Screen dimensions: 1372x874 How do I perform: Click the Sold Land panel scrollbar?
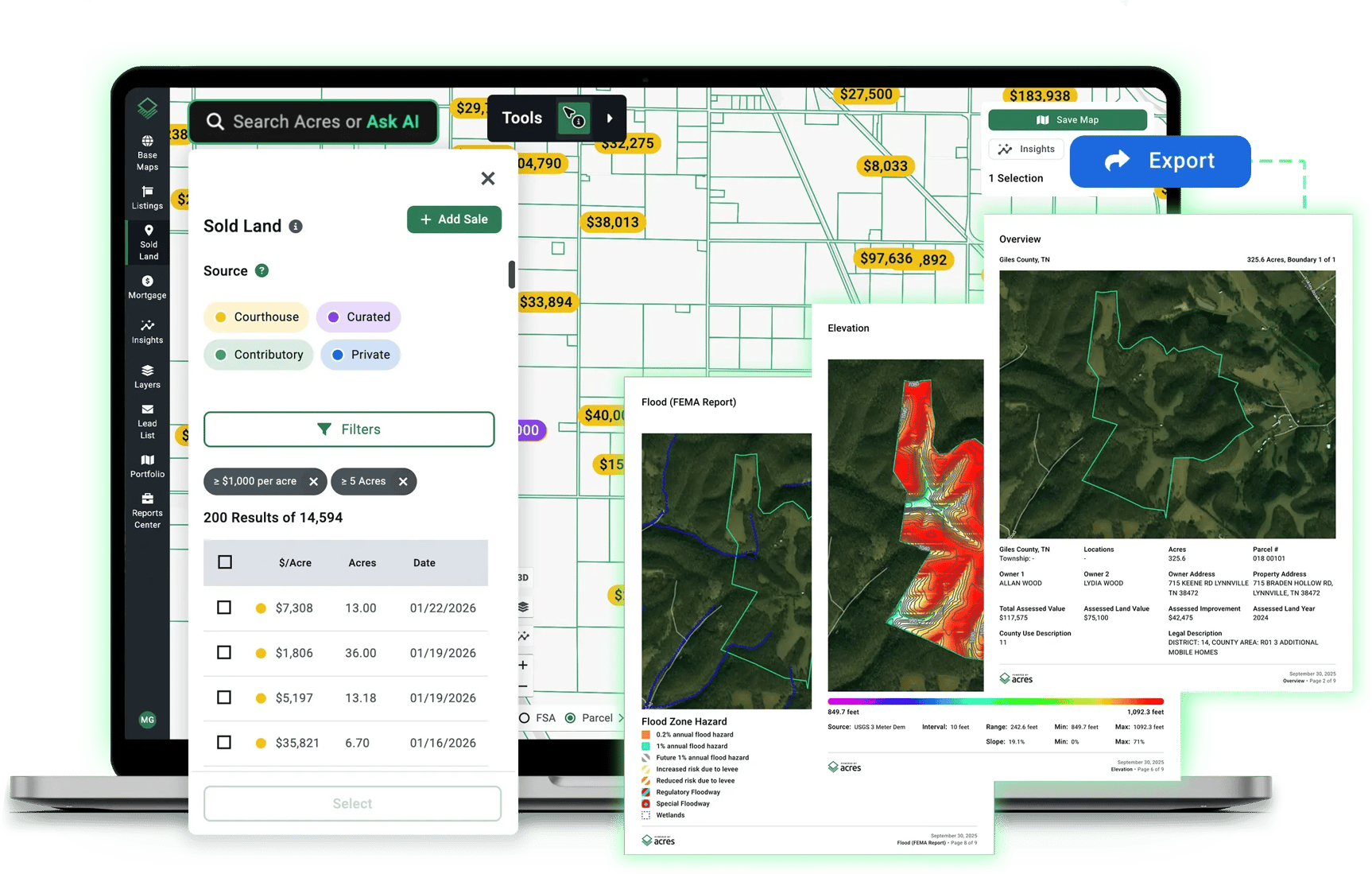click(x=512, y=275)
